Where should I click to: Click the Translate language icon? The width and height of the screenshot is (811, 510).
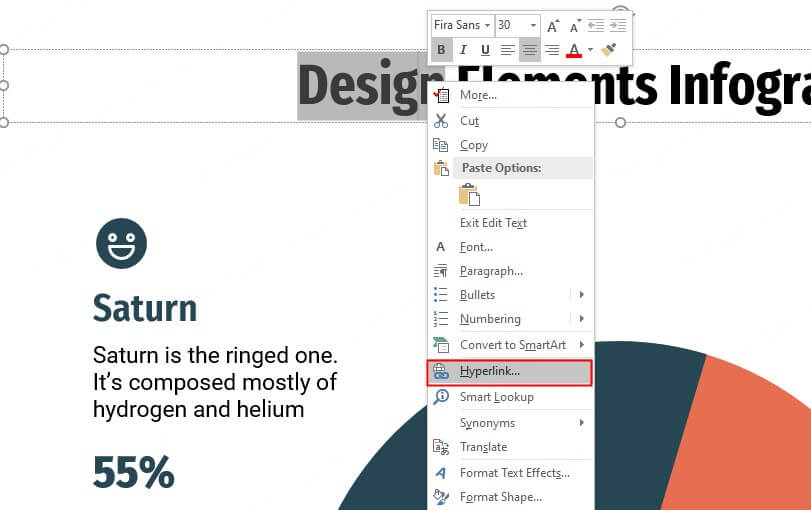(441, 447)
